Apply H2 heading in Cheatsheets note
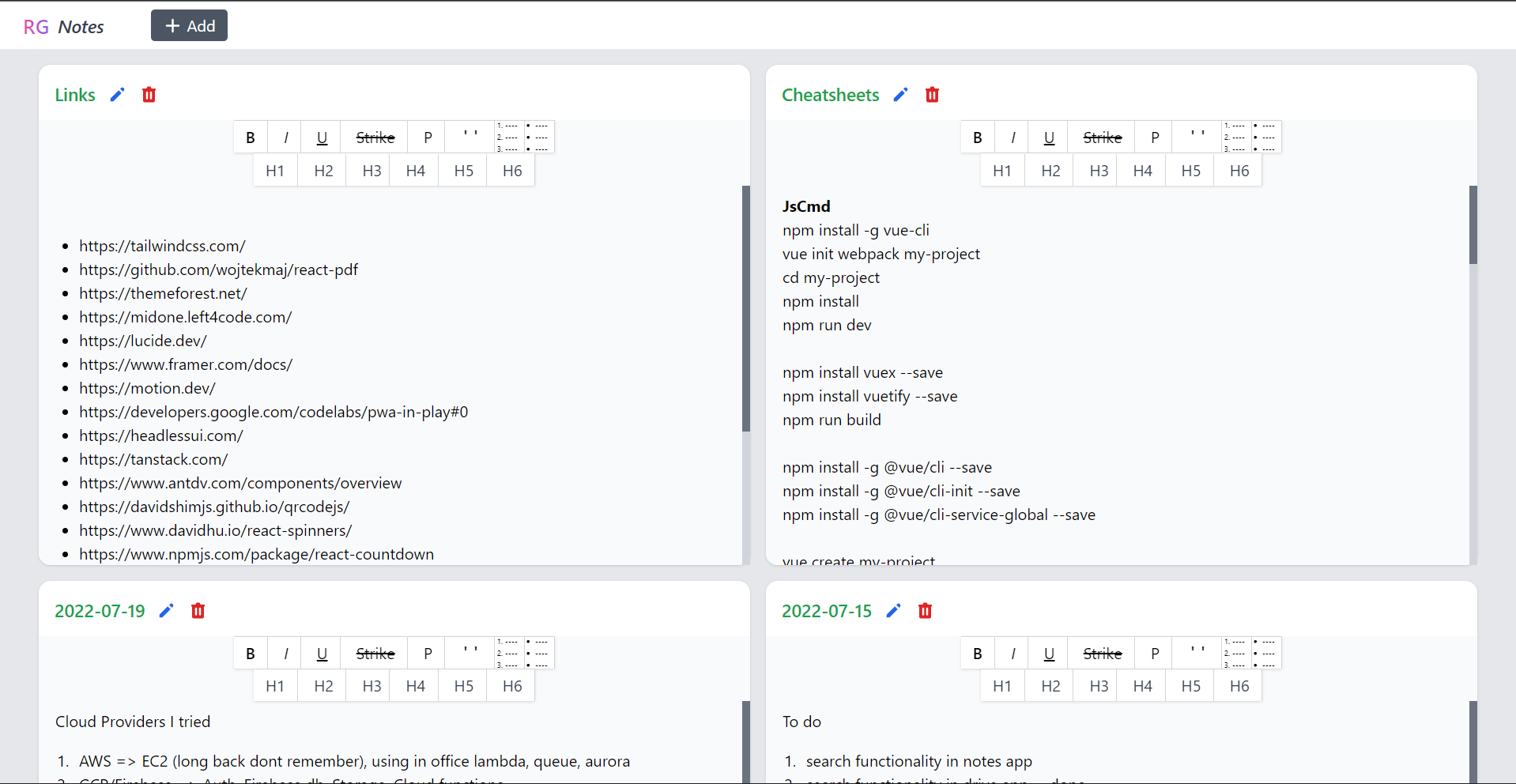The image size is (1516, 784). click(1050, 171)
